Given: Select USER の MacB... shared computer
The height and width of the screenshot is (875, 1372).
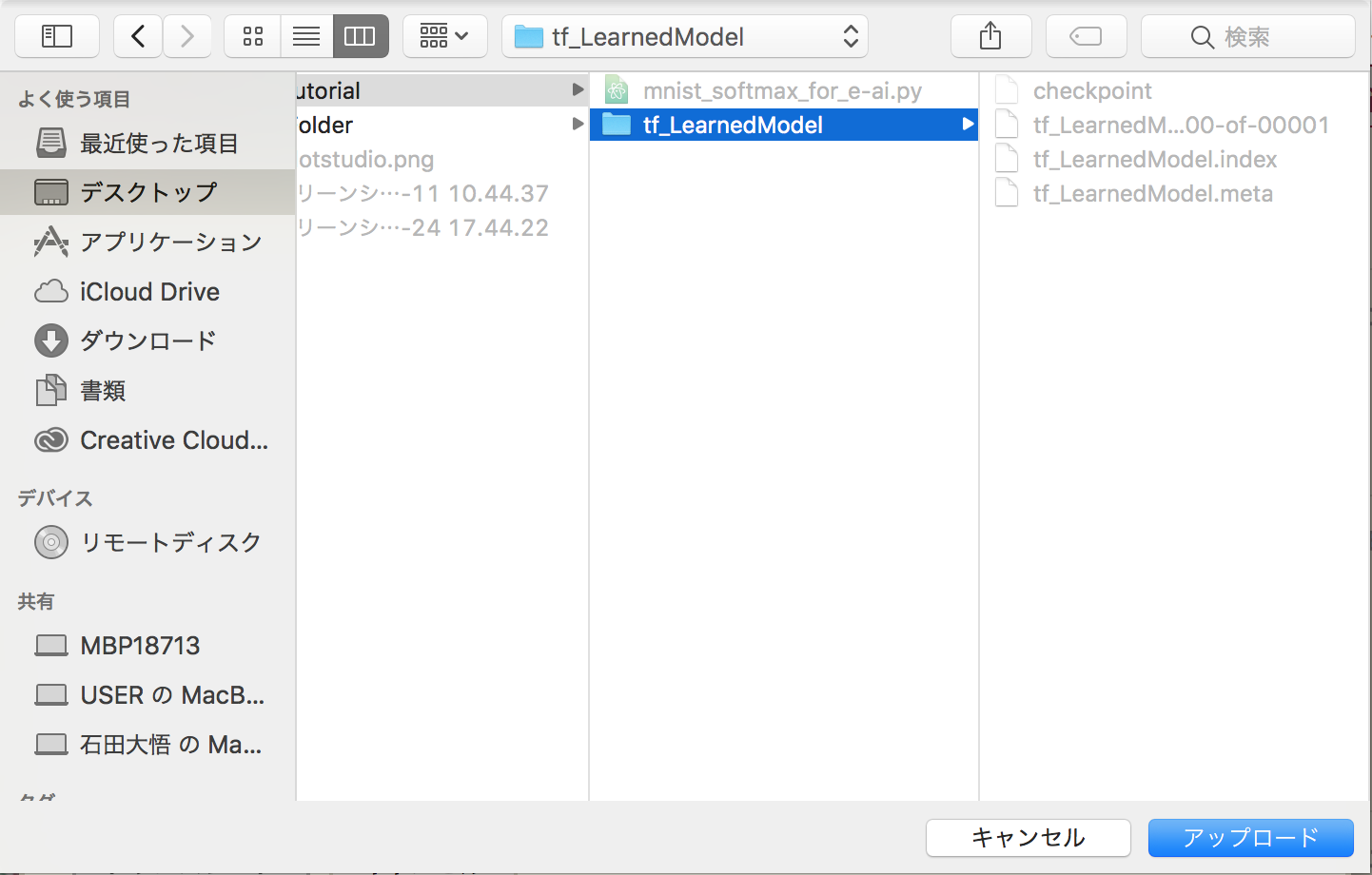Looking at the screenshot, I should [x=147, y=694].
